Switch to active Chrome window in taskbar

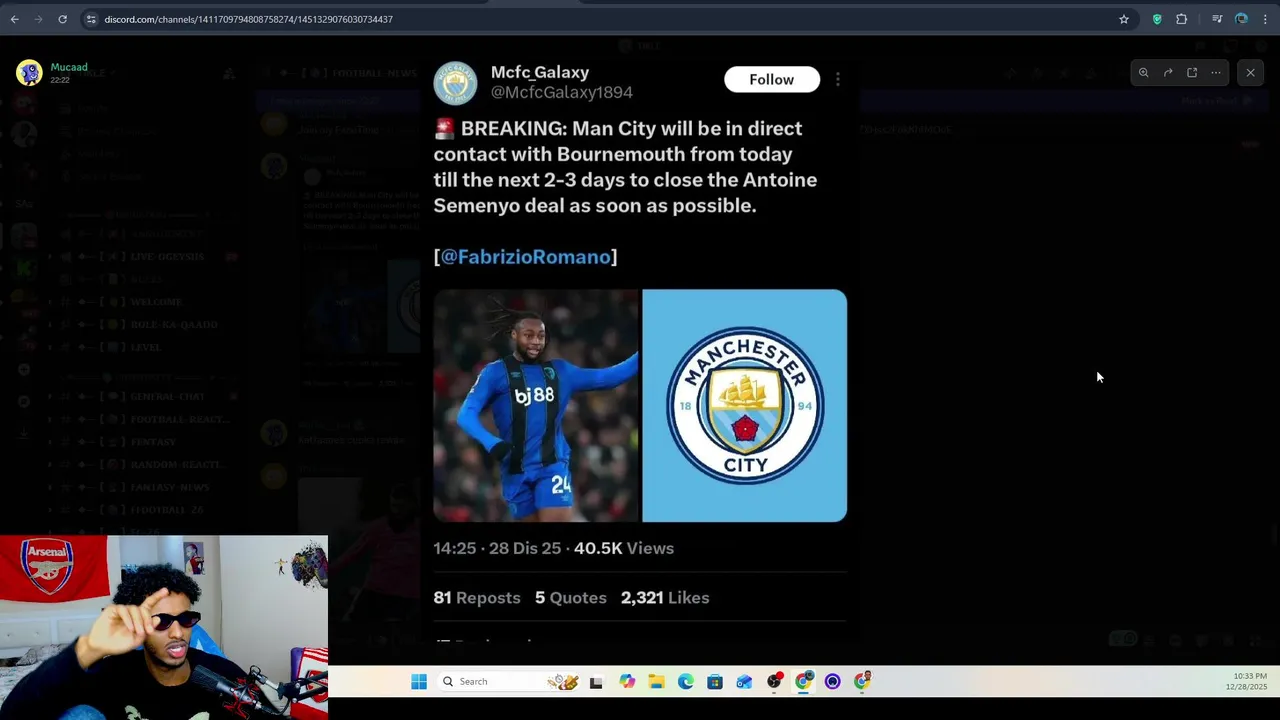803,682
